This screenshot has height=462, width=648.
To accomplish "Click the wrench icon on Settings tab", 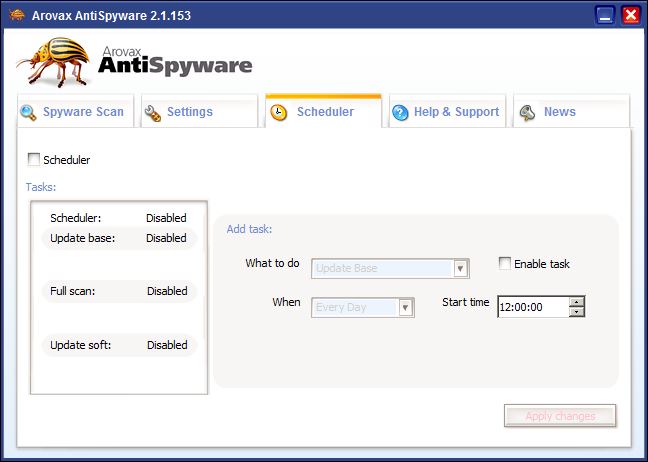I will pyautogui.click(x=152, y=113).
